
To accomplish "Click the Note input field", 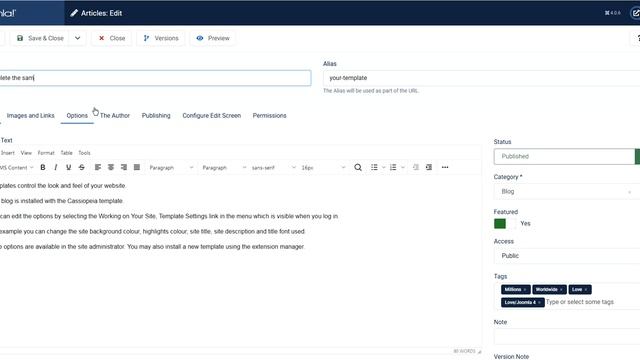I will (567, 337).
